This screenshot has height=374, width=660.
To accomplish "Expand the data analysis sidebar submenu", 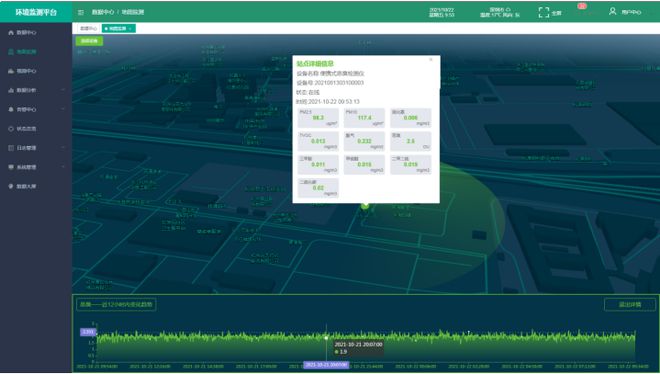I will [63, 90].
